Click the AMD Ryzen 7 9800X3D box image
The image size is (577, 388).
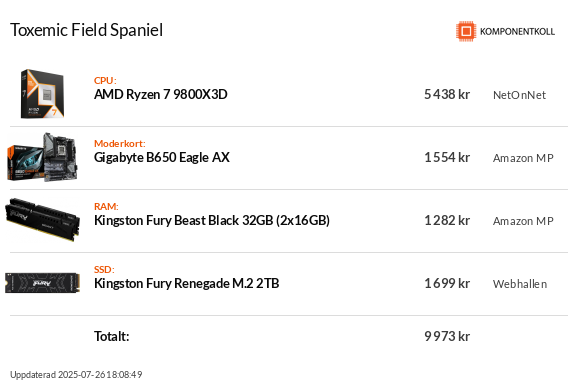42,94
